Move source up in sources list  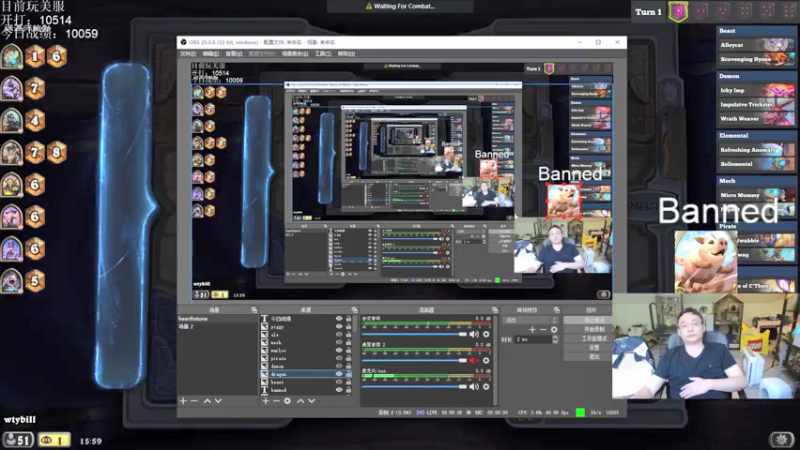(x=301, y=401)
